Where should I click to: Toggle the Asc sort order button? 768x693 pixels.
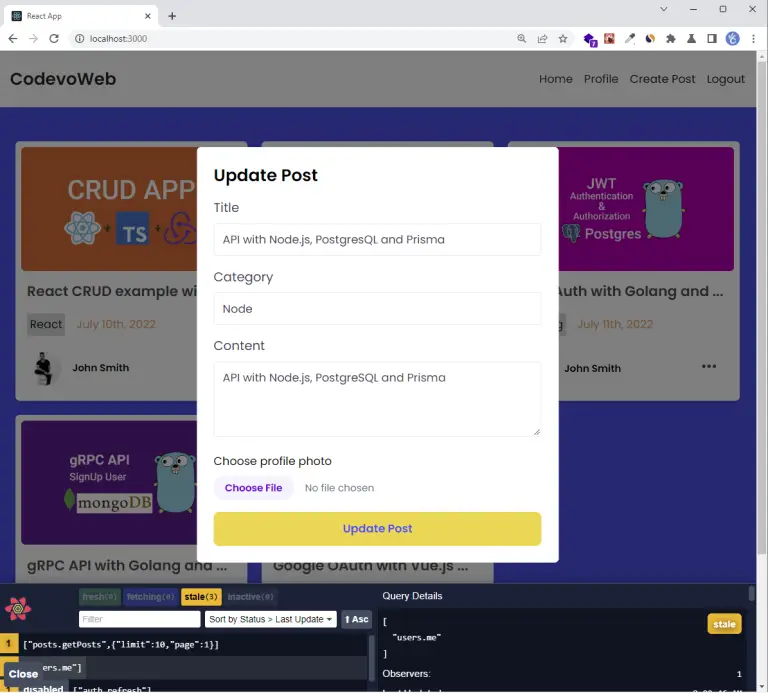(x=356, y=619)
